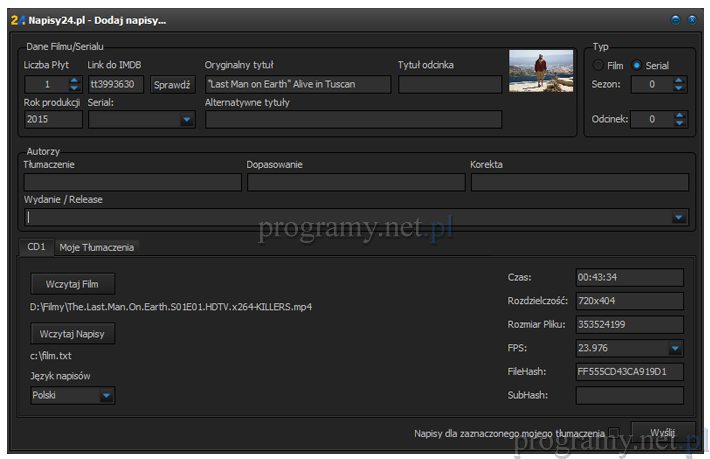Select the Serial radio button
This screenshot has width=710, height=459.
click(x=637, y=65)
